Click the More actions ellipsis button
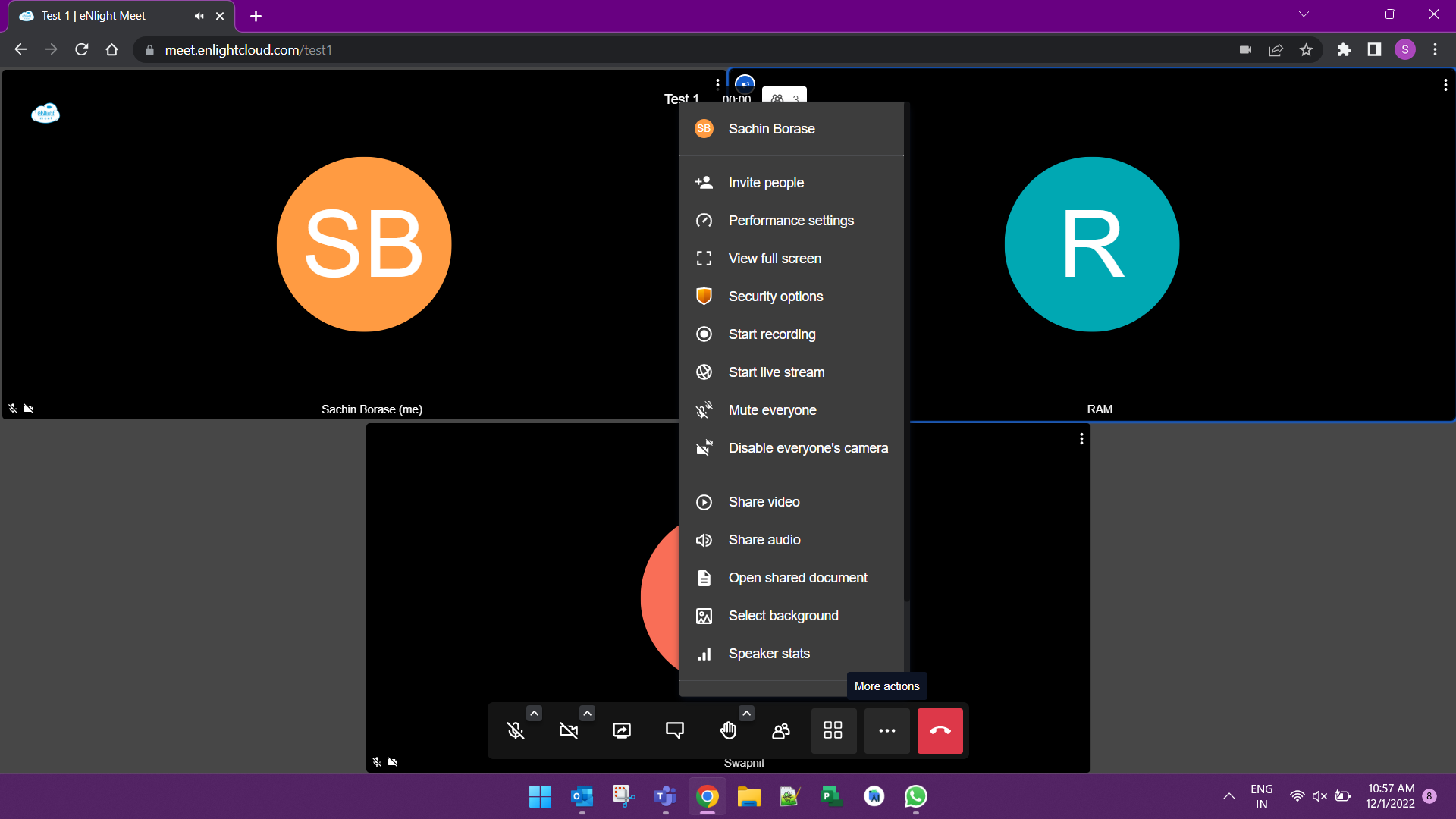The image size is (1456, 819). point(886,730)
